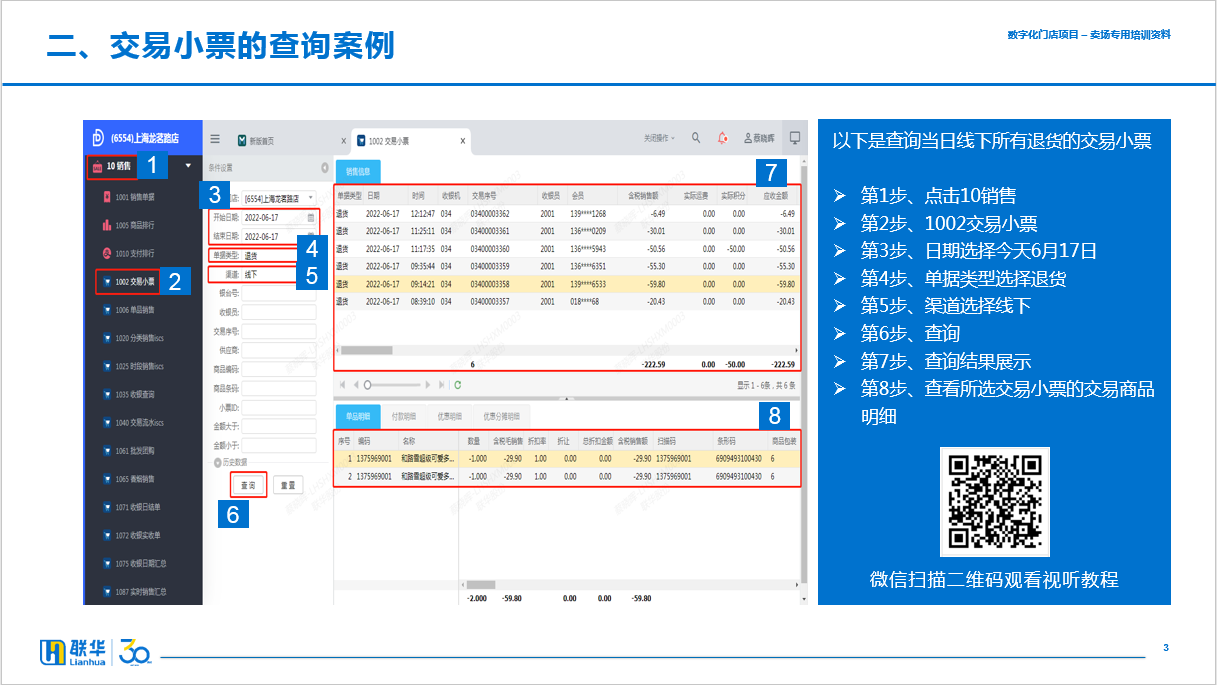1217x685 pixels.
Task: Collapse the 10 销售 menu arrow
Action: click(x=188, y=165)
